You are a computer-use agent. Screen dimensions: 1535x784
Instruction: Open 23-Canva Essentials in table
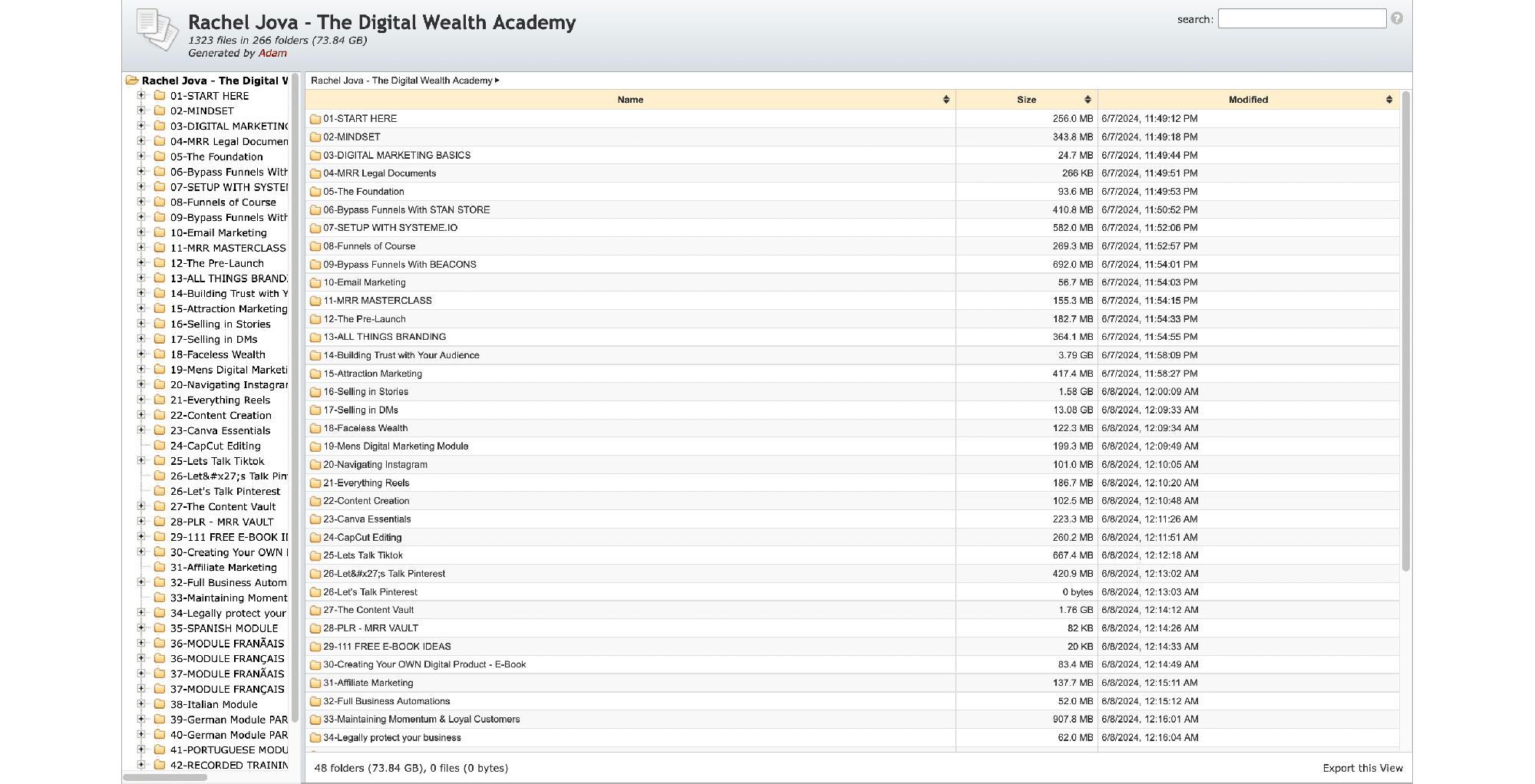coord(367,519)
